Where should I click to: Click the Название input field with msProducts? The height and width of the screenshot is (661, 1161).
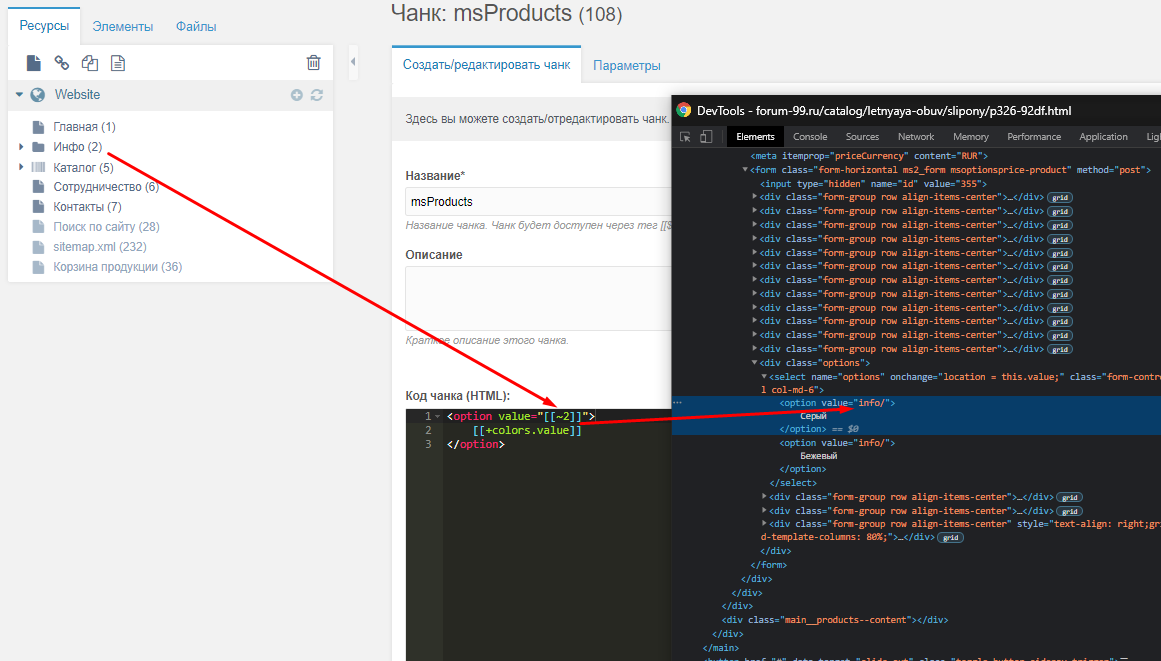pyautogui.click(x=538, y=201)
